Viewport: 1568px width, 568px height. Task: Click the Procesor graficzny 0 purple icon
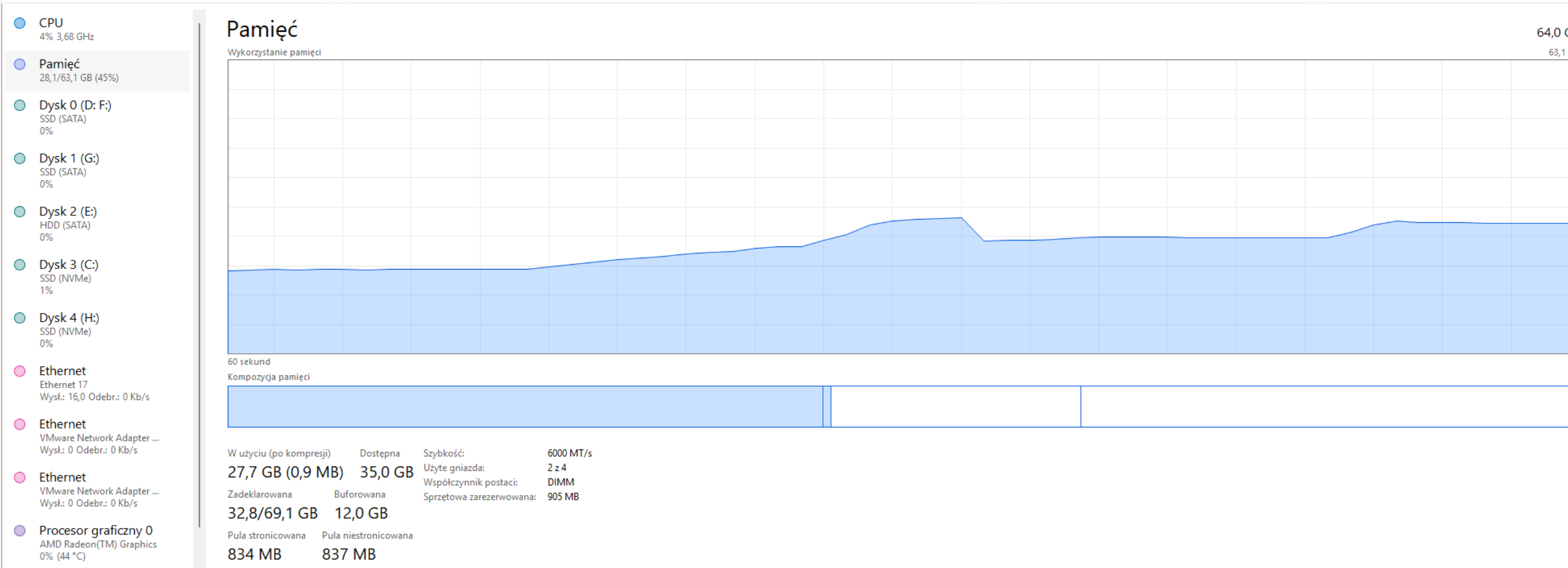(x=19, y=531)
